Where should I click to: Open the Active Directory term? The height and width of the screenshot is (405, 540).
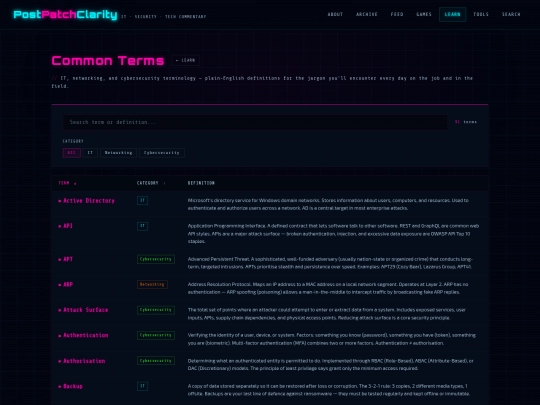89,201
